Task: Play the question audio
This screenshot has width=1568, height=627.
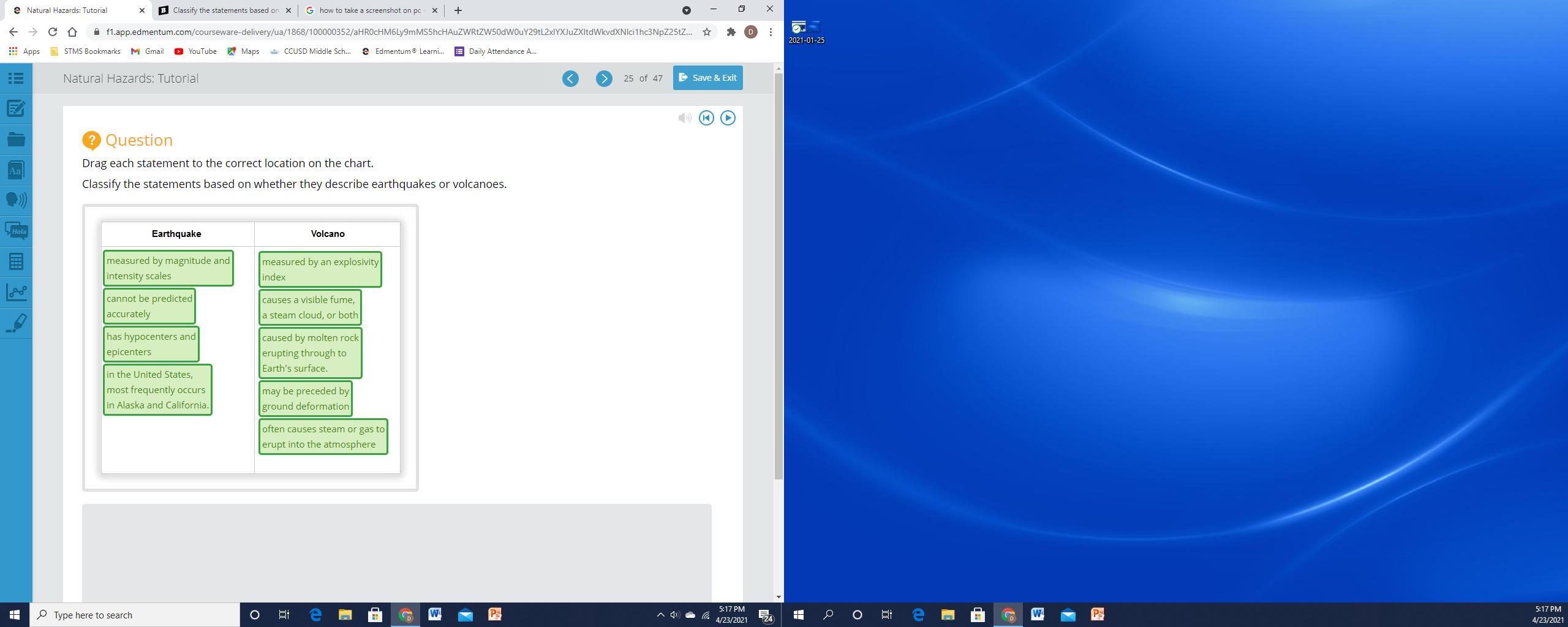Action: (x=728, y=118)
